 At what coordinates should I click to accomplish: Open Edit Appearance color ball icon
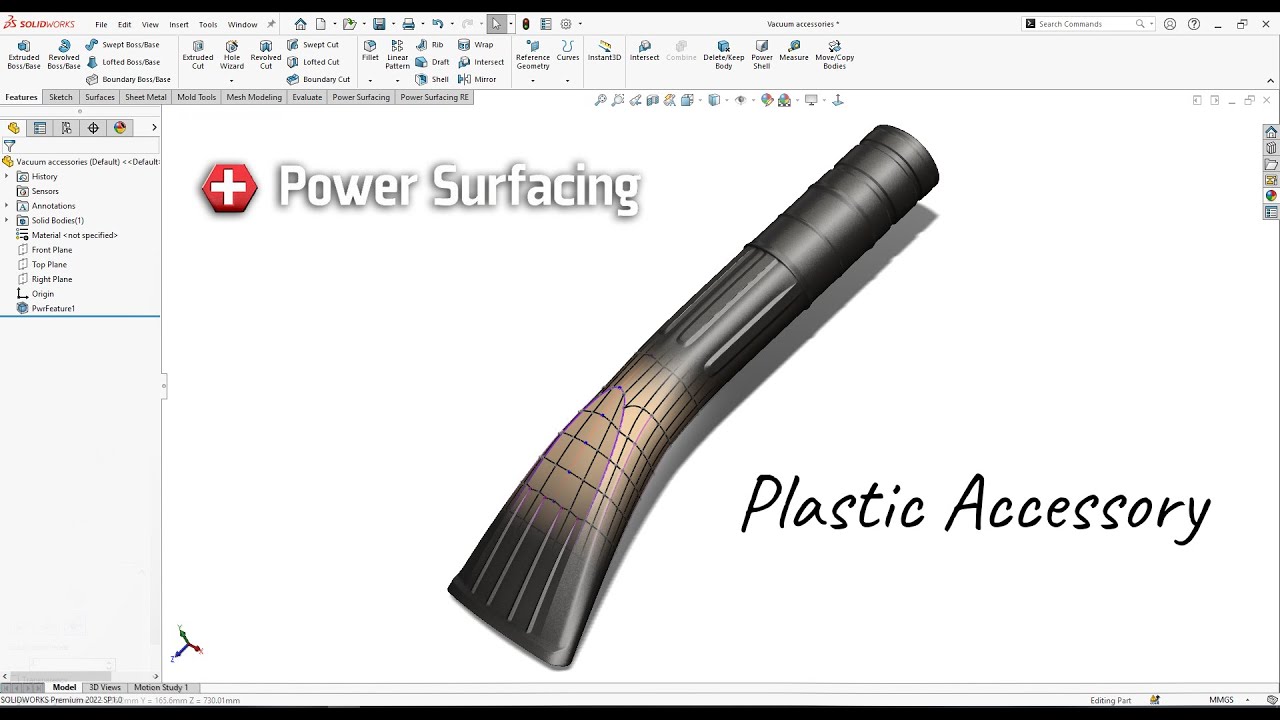coord(767,100)
